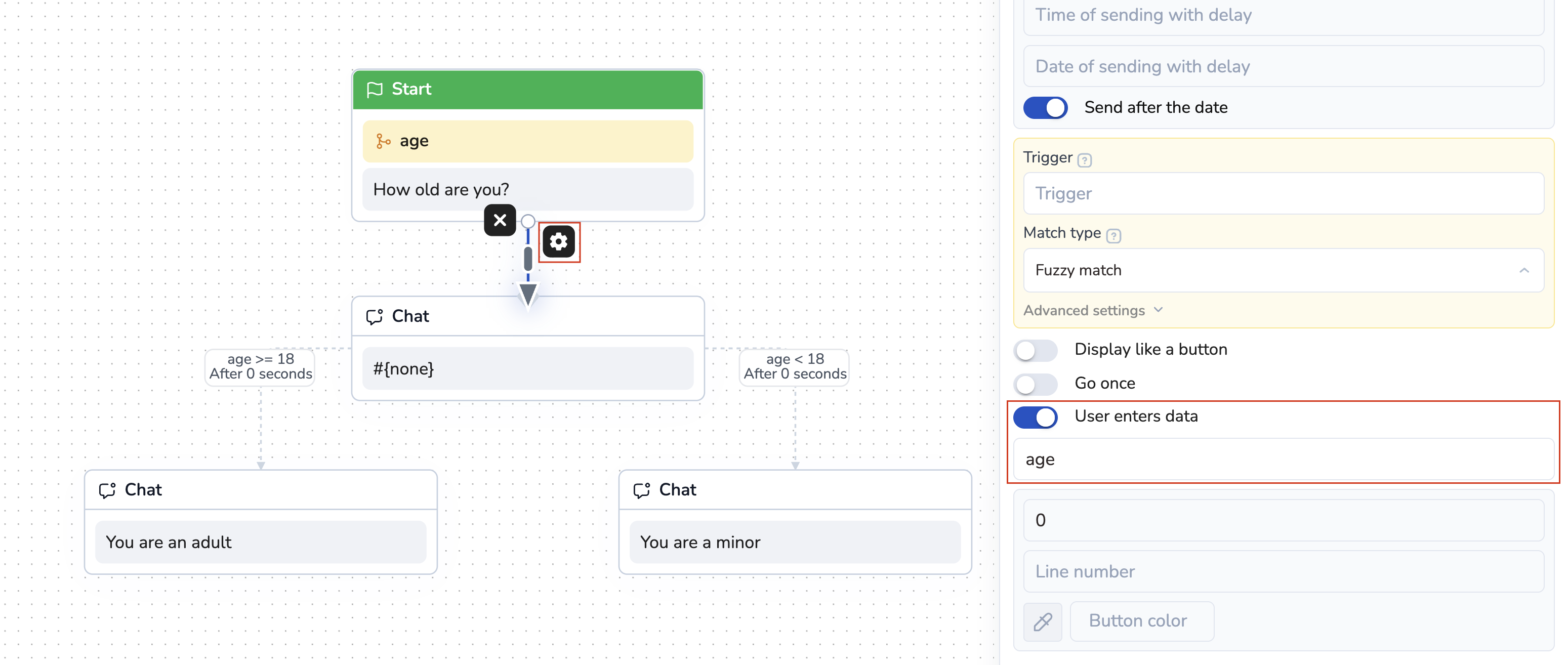Click the flag icon in Start block
This screenshot has width=1568, height=665.
(x=375, y=90)
